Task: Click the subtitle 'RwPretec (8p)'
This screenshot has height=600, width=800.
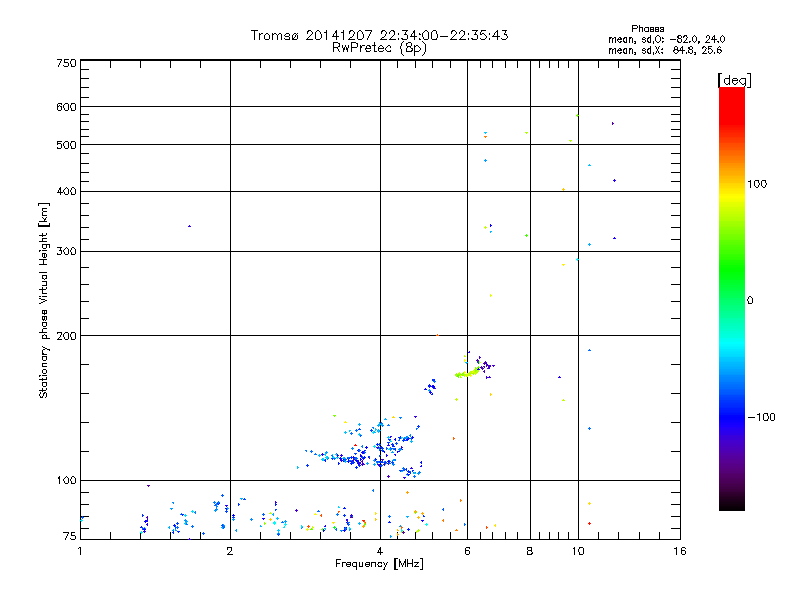Action: pos(379,48)
